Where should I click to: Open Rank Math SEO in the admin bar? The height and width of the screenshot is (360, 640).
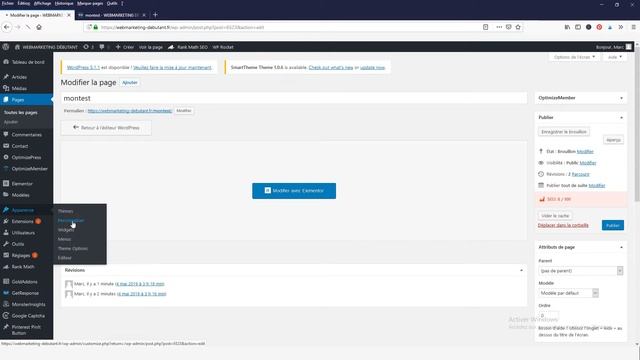[187, 47]
